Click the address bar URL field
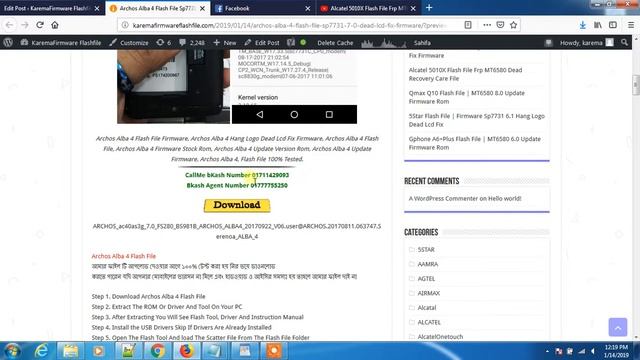 pyautogui.click(x=290, y=25)
